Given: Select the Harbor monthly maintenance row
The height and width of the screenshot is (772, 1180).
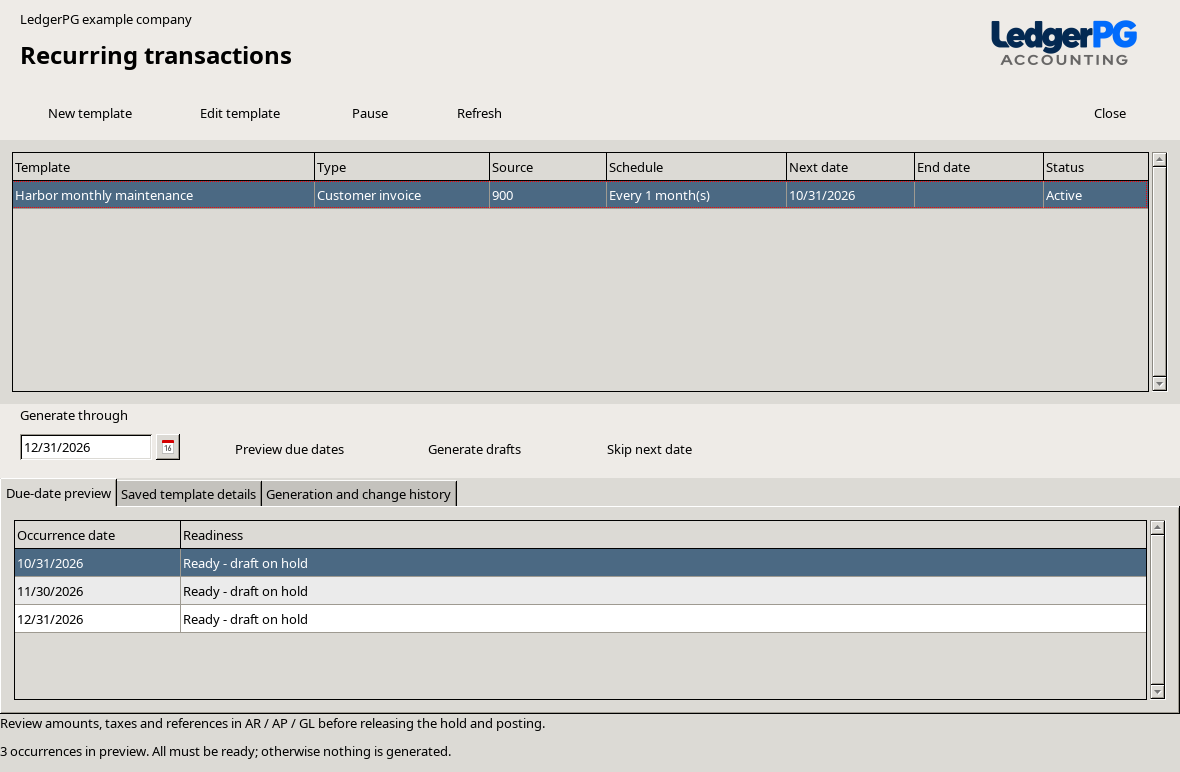Looking at the screenshot, I should (x=580, y=195).
